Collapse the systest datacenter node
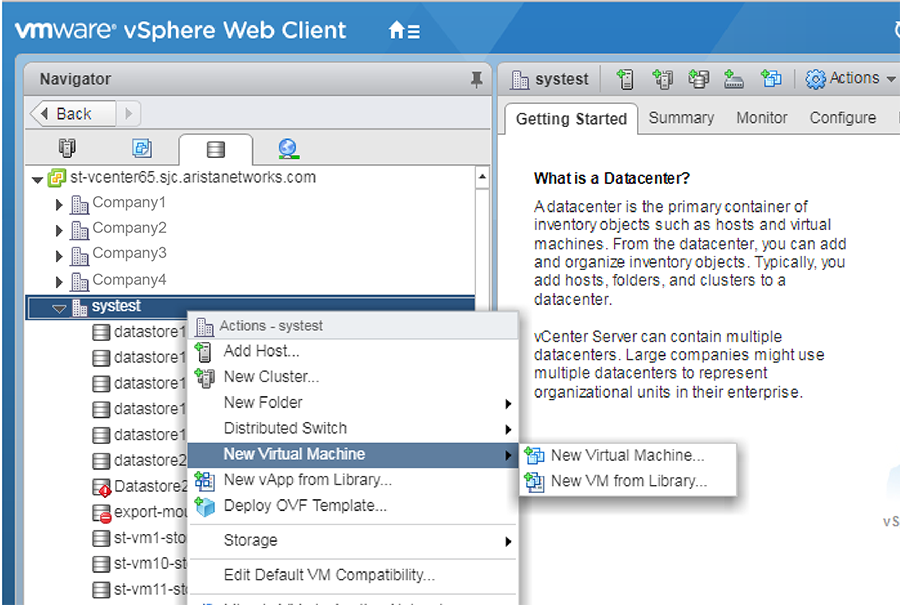 click(57, 306)
